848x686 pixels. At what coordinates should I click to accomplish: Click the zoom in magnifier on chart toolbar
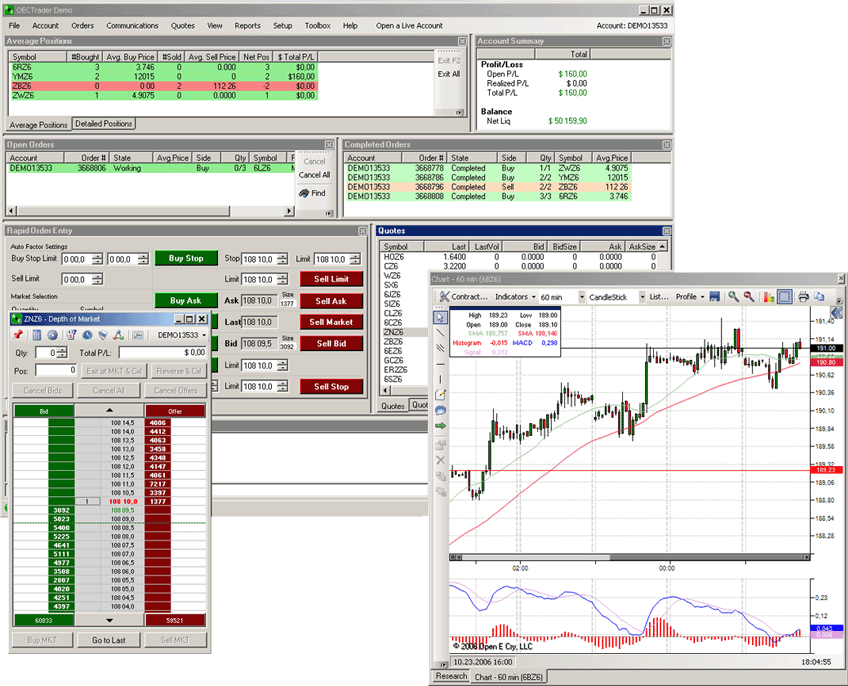(x=733, y=297)
